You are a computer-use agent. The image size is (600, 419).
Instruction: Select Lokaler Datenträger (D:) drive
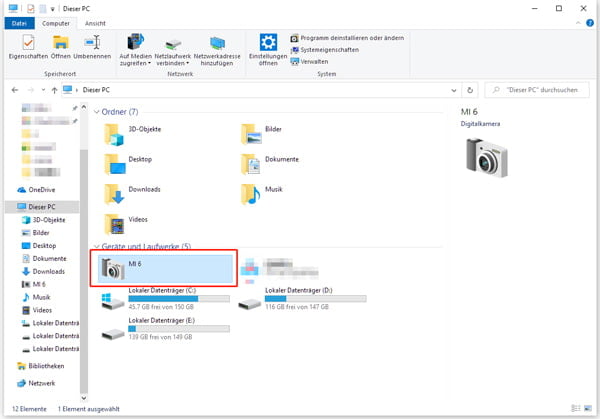point(302,299)
